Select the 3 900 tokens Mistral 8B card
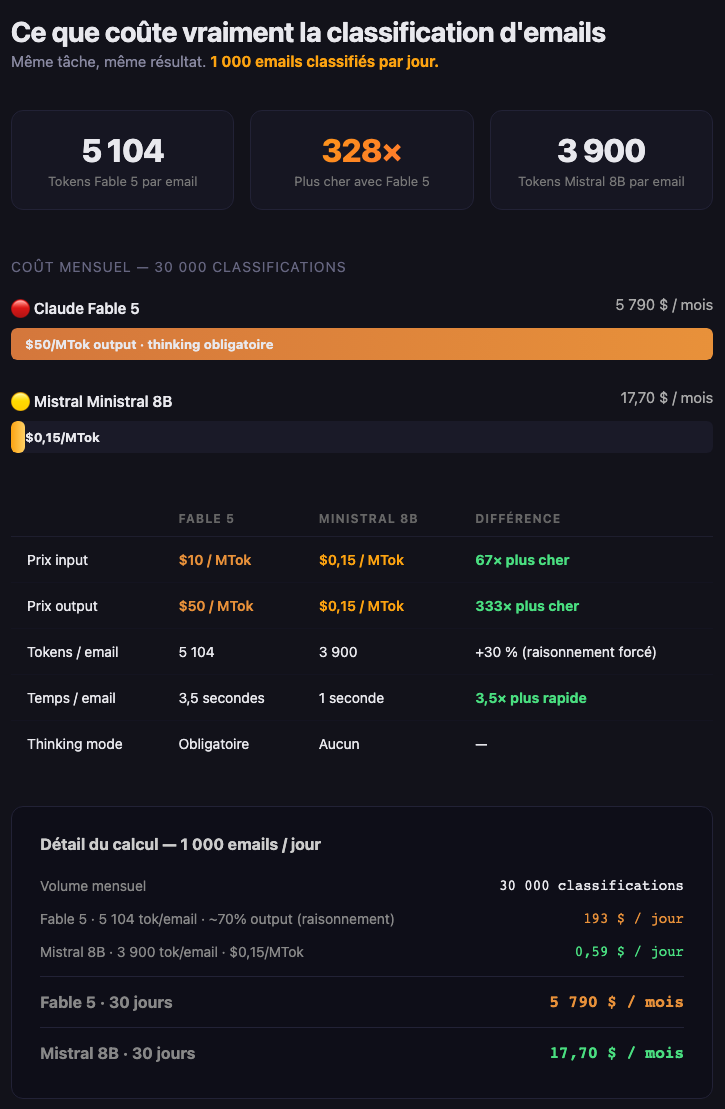 [x=601, y=160]
